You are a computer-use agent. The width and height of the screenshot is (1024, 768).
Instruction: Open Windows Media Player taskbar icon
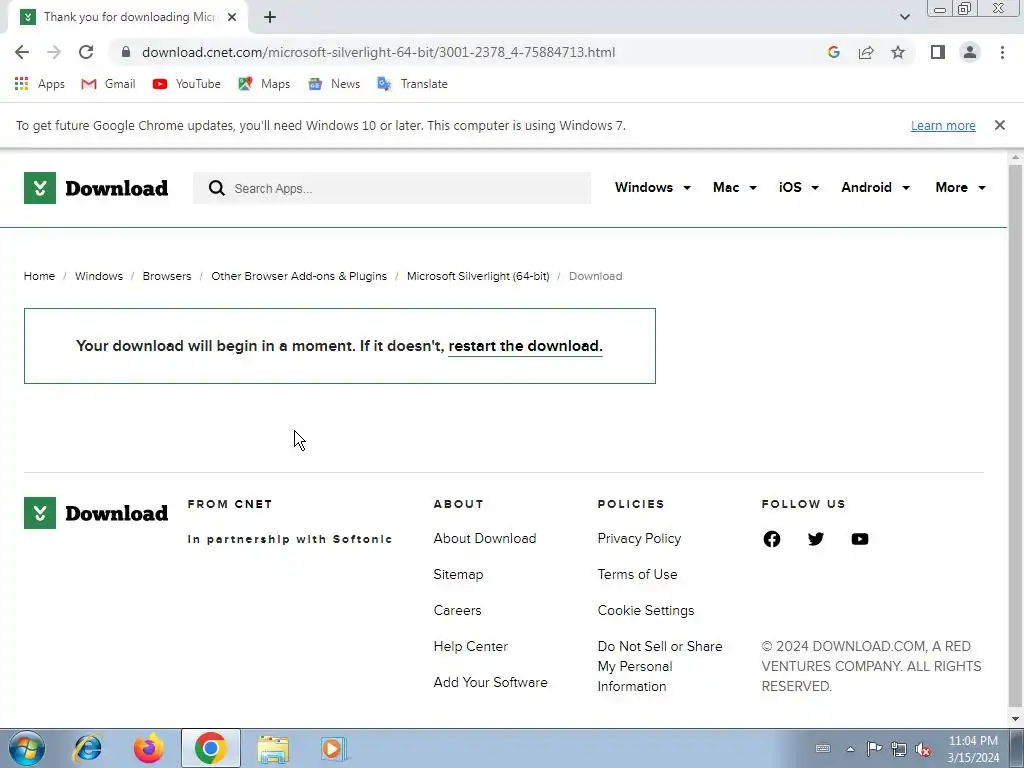coord(334,748)
